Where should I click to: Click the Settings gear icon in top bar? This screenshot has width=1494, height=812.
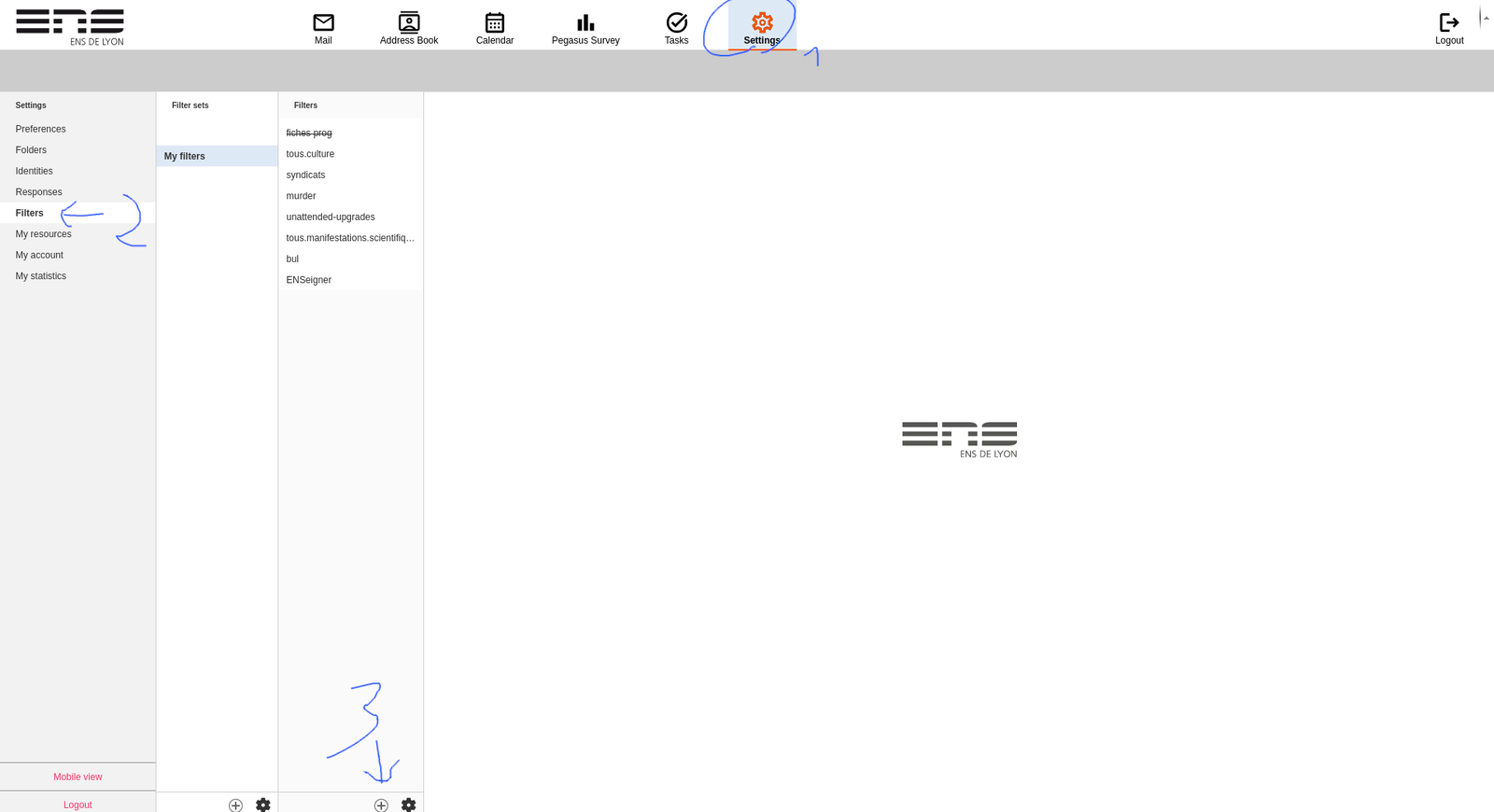point(762,22)
